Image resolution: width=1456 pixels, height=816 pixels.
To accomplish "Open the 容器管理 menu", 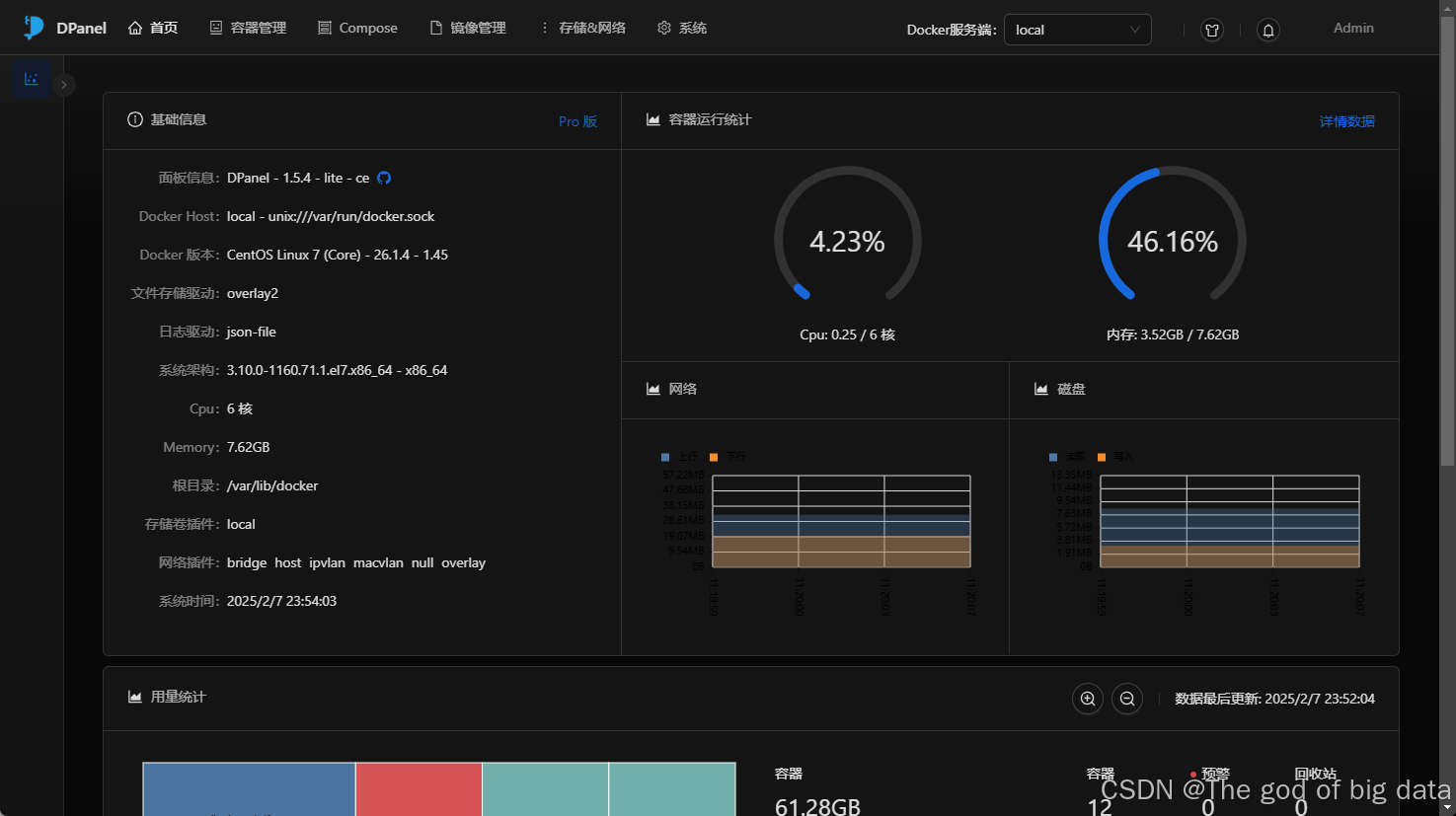I will tap(248, 28).
